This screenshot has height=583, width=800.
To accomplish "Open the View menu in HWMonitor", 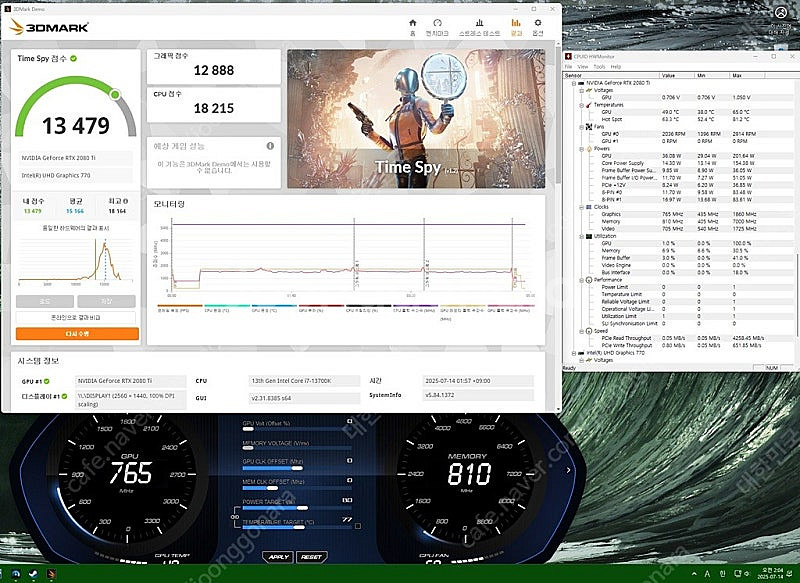I will (x=583, y=67).
